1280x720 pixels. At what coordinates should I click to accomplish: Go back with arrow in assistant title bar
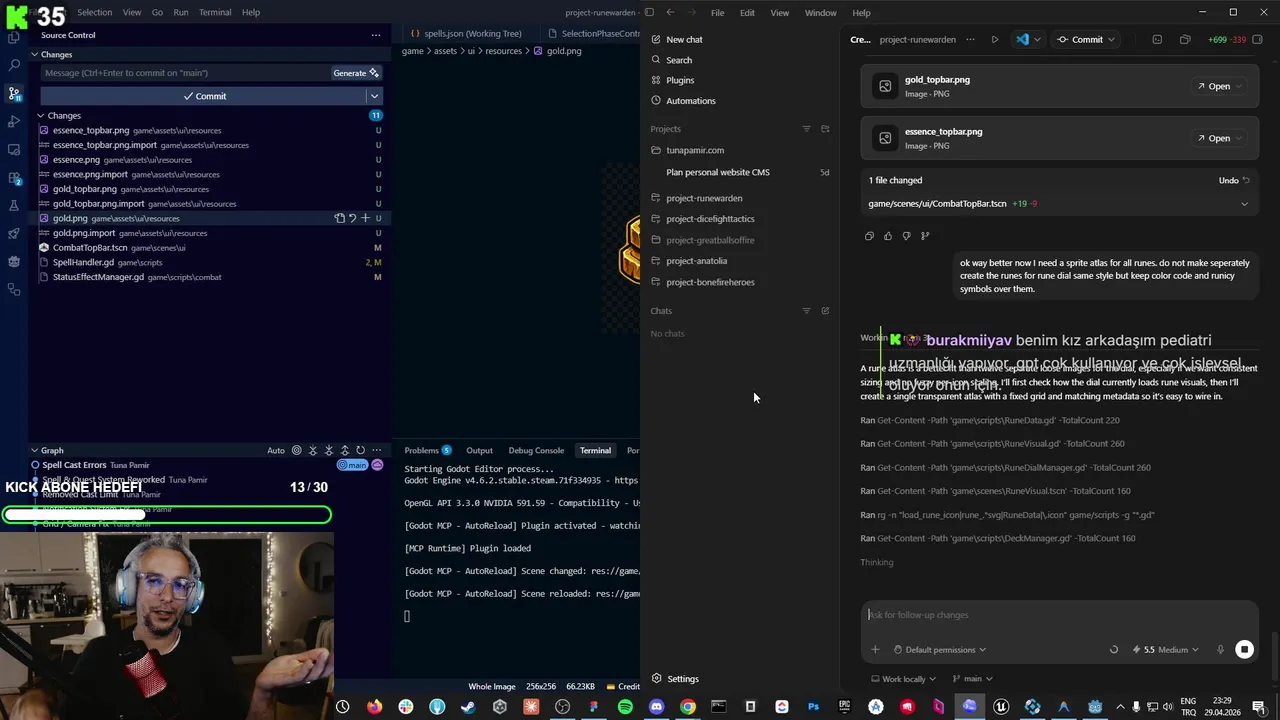670,12
